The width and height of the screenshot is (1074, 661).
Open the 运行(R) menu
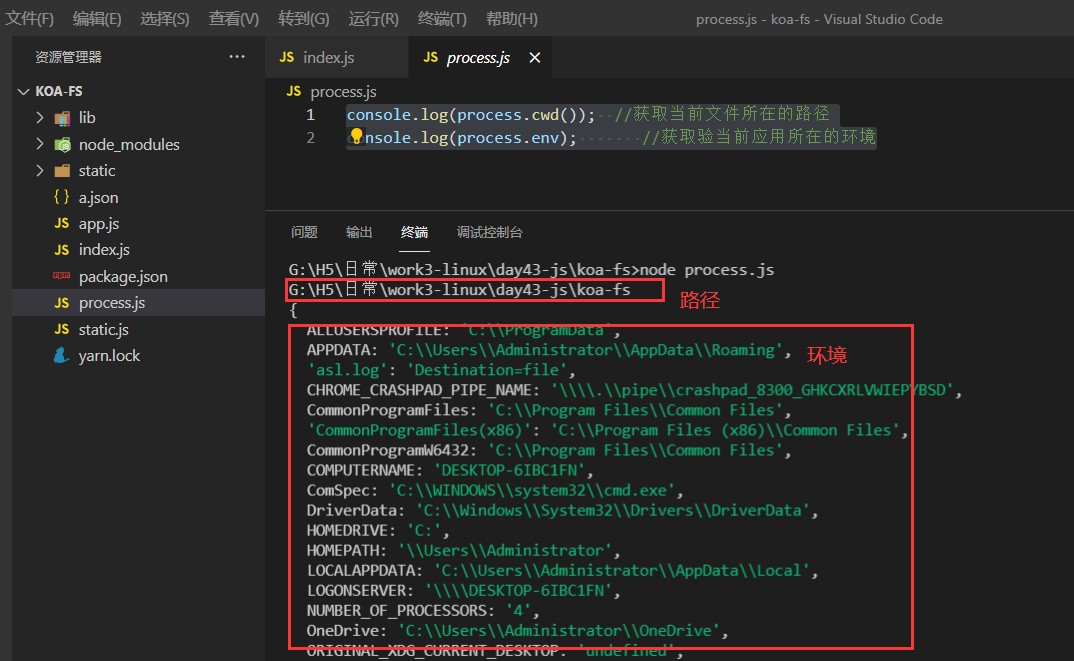click(x=373, y=18)
